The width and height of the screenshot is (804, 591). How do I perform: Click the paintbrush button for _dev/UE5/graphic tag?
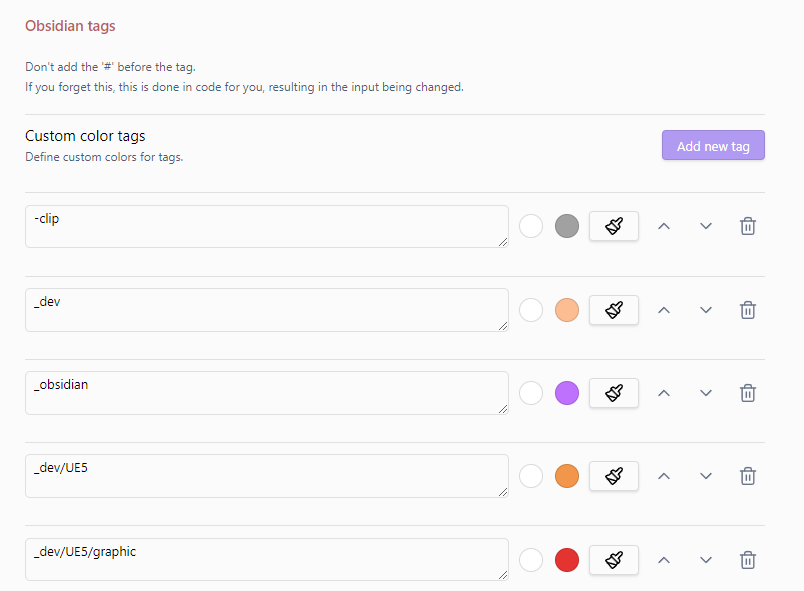coord(614,560)
